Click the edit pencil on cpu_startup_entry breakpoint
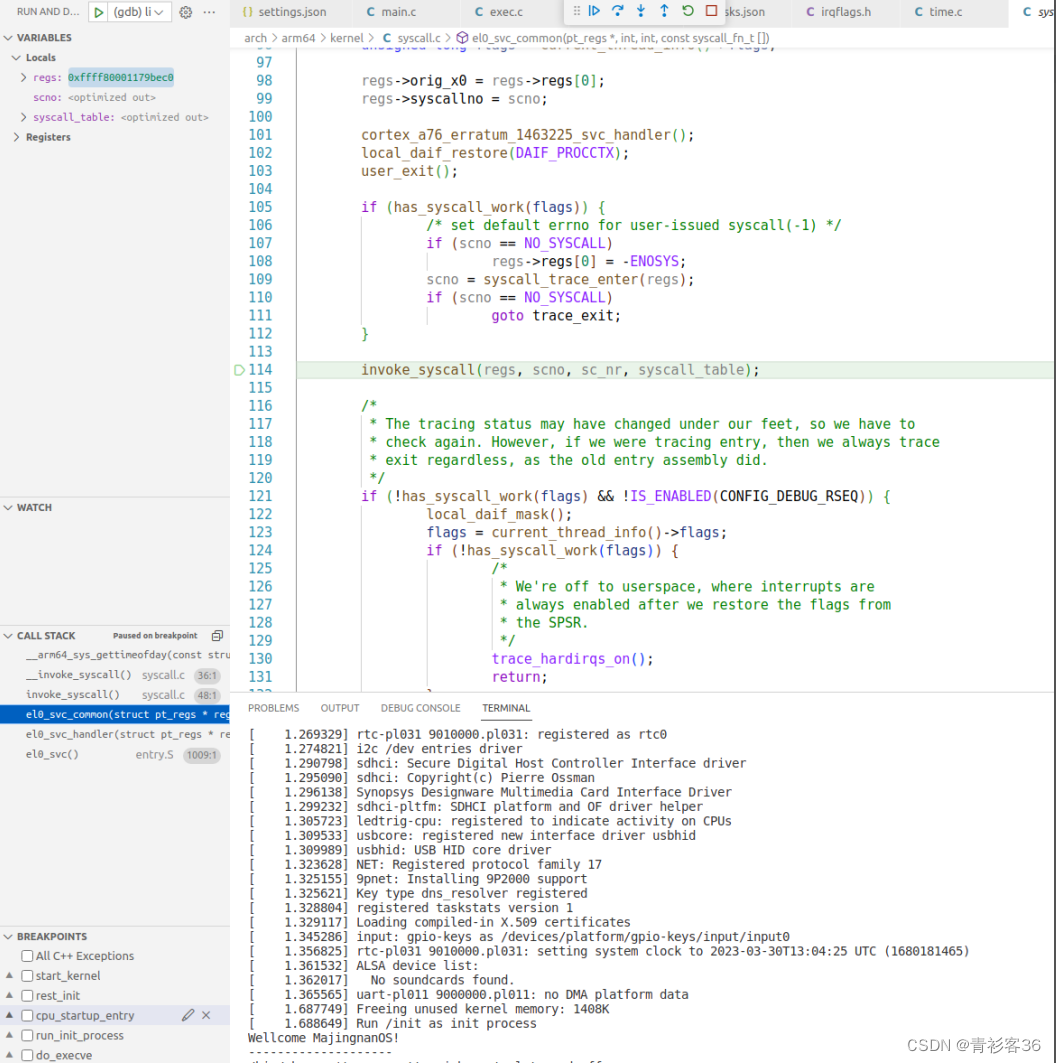 coord(186,1014)
